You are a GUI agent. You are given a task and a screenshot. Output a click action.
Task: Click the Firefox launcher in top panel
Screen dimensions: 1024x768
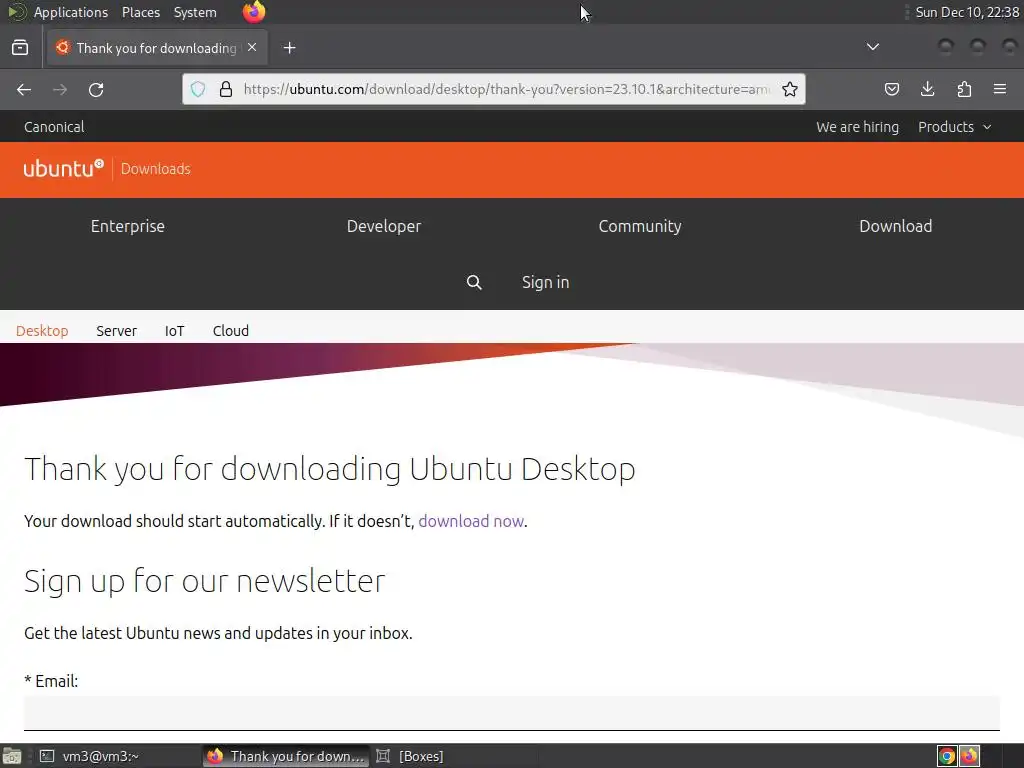coord(254,12)
